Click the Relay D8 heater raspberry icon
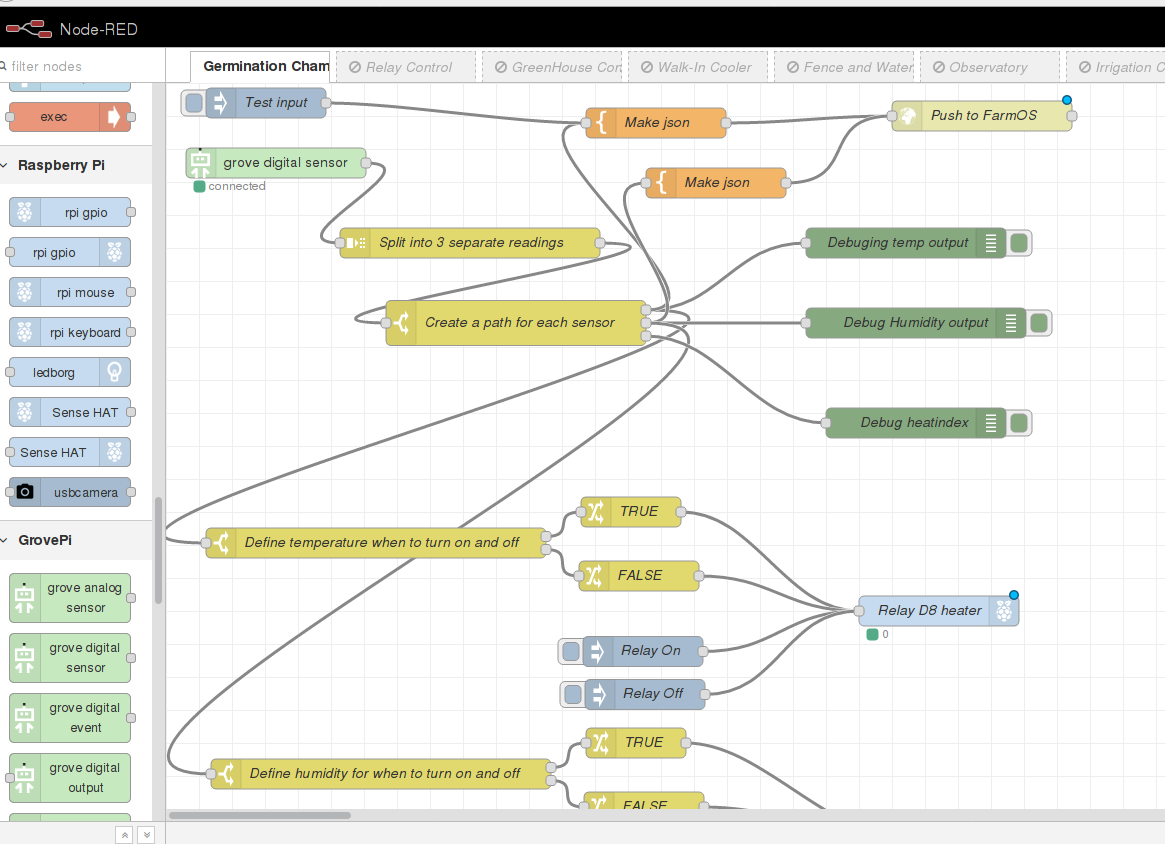Screen dimensions: 1165x844 [x=1003, y=611]
